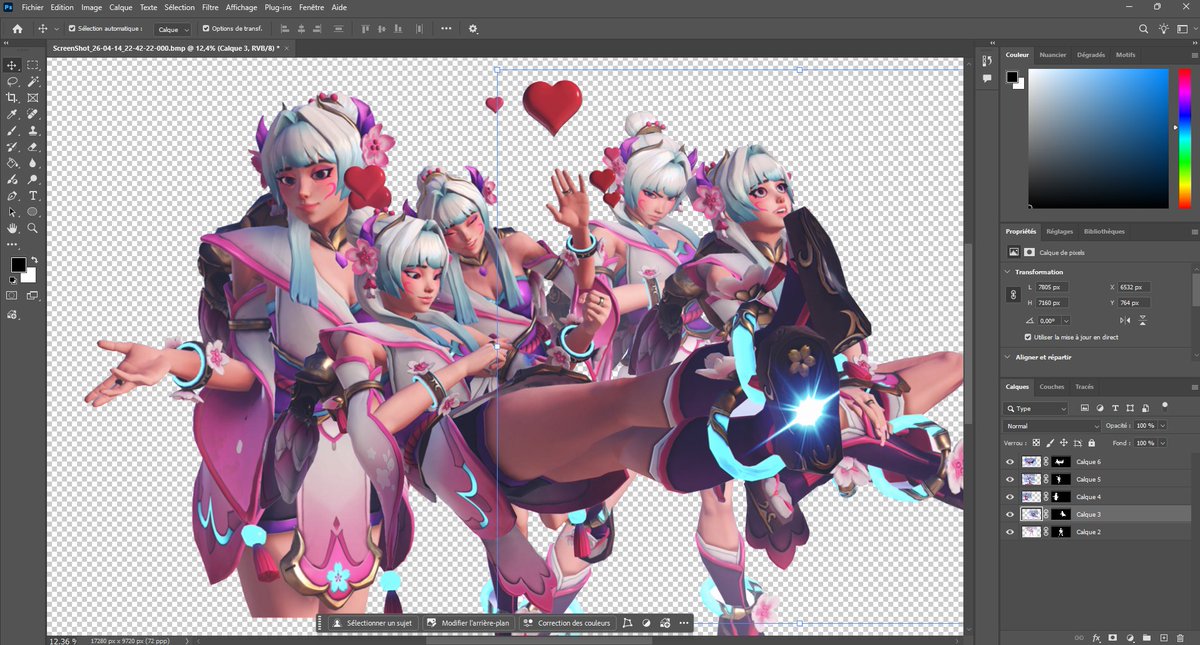Select the Crop tool
Screen dimensions: 1200x645
coord(12,98)
